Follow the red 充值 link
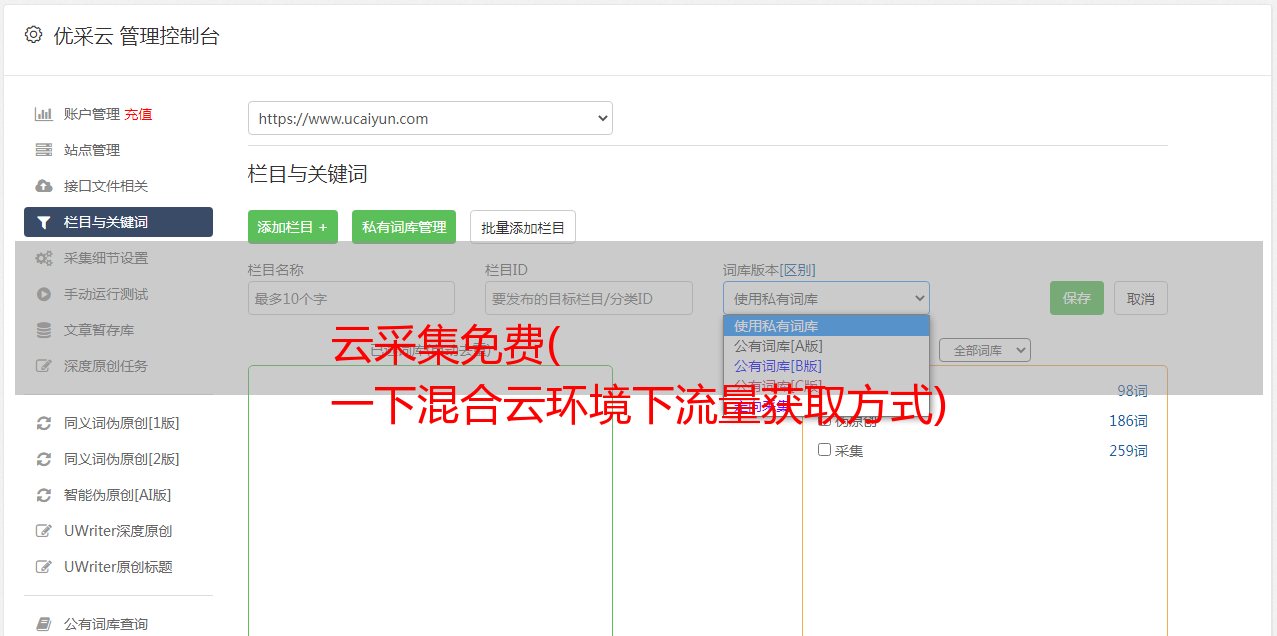The height and width of the screenshot is (636, 1277). pyautogui.click(x=139, y=114)
